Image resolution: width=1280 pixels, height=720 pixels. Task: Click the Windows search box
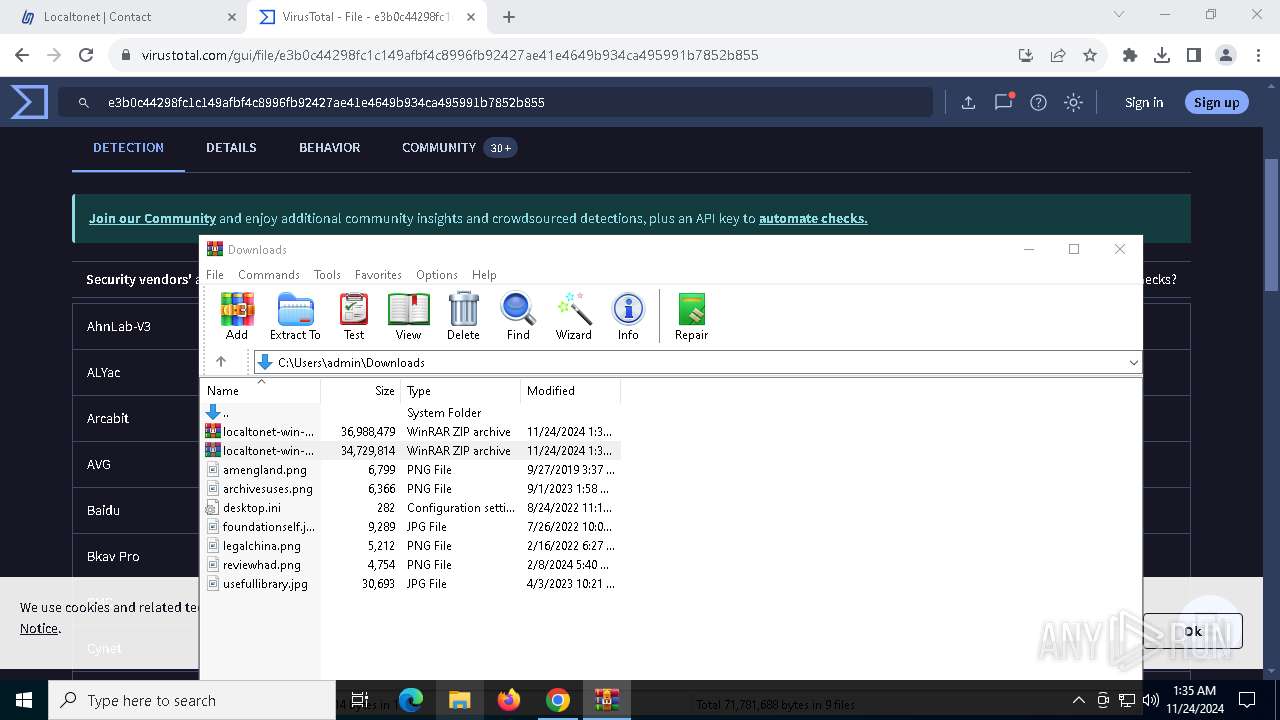coord(192,700)
